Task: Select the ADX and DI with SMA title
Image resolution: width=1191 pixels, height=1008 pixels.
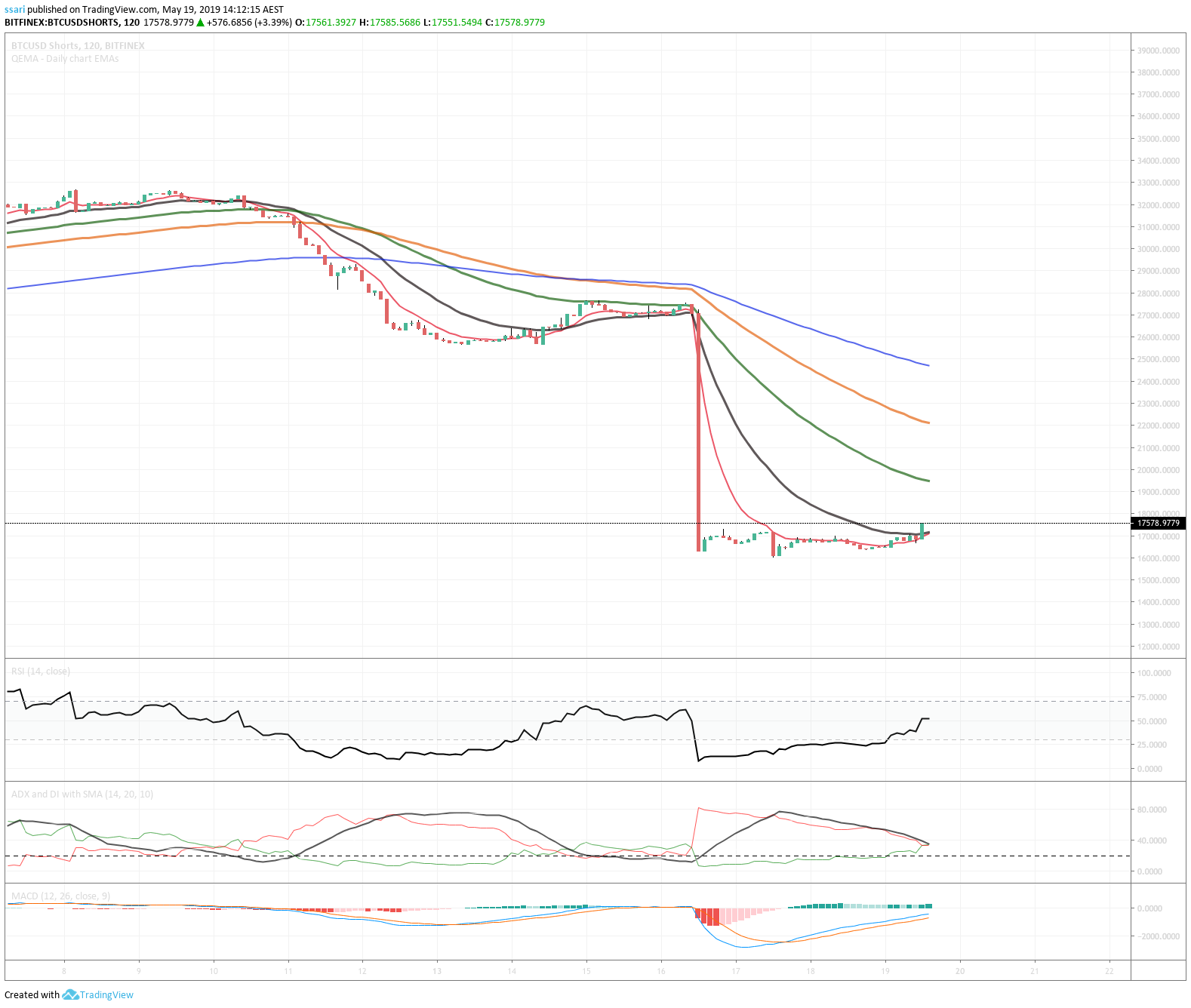Action: click(82, 794)
